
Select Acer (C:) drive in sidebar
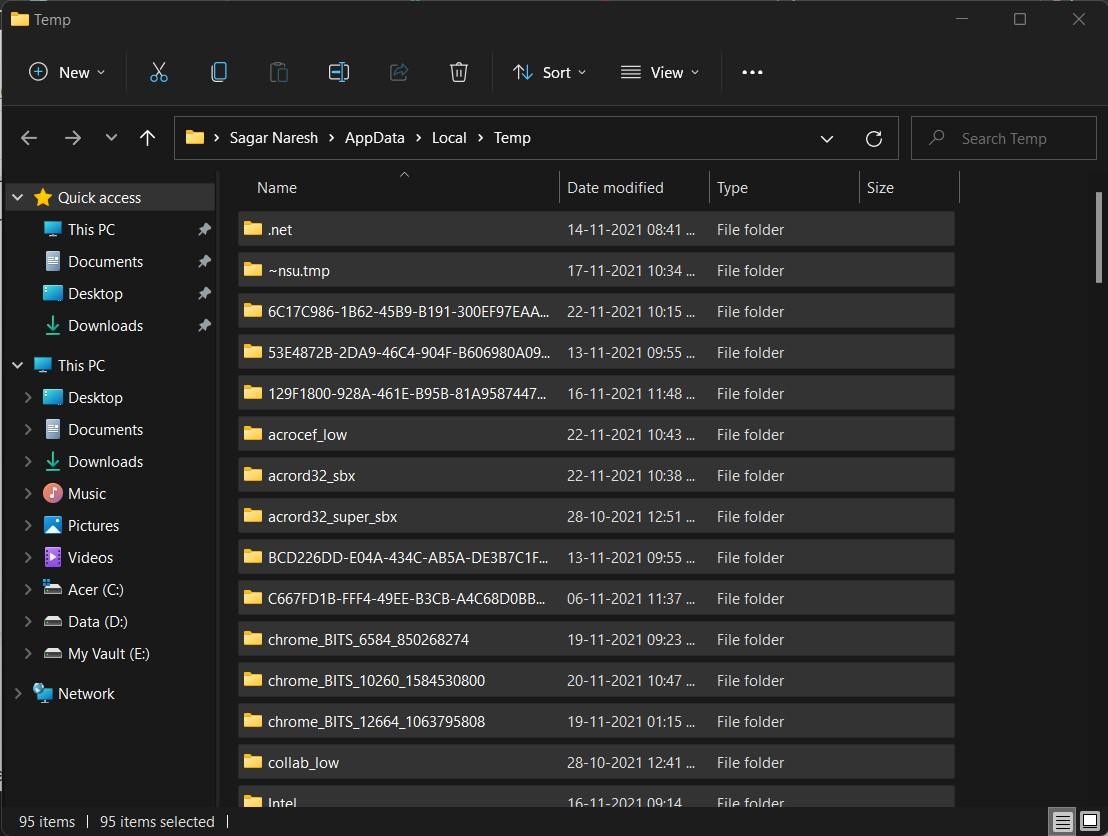(95, 590)
